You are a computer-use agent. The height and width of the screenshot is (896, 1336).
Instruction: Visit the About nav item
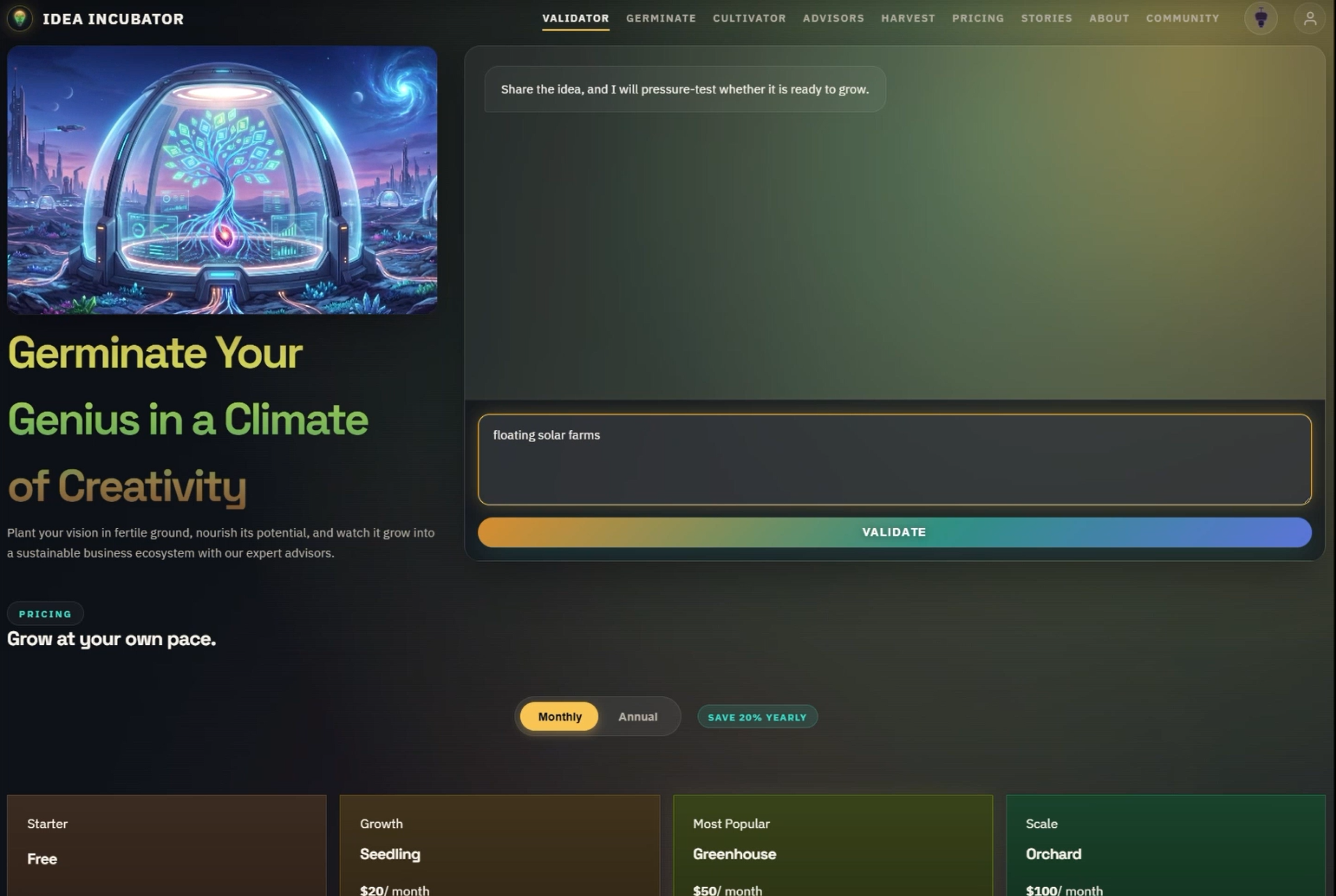[1109, 18]
